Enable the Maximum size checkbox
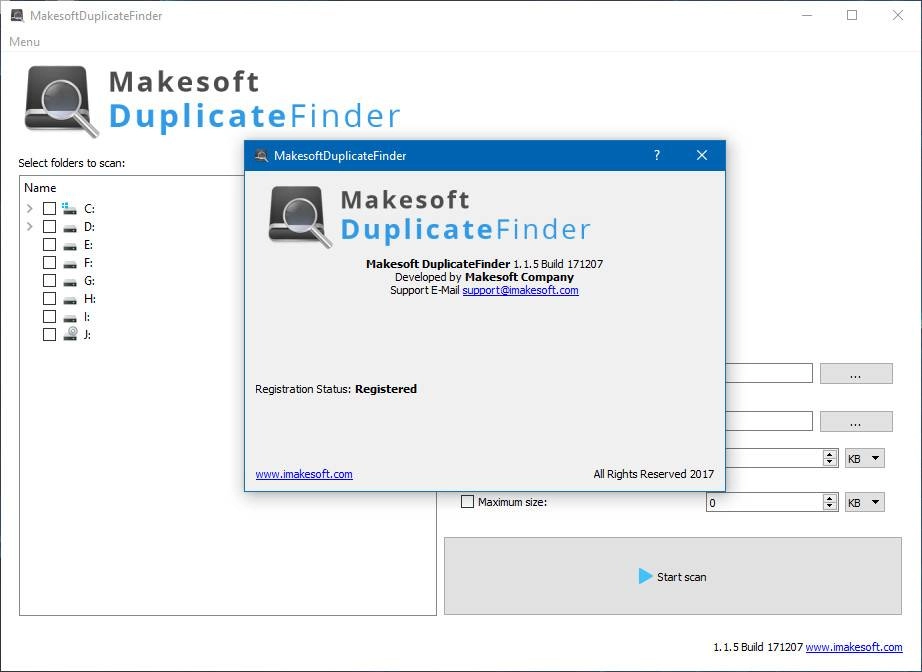Image resolution: width=922 pixels, height=672 pixels. point(467,502)
